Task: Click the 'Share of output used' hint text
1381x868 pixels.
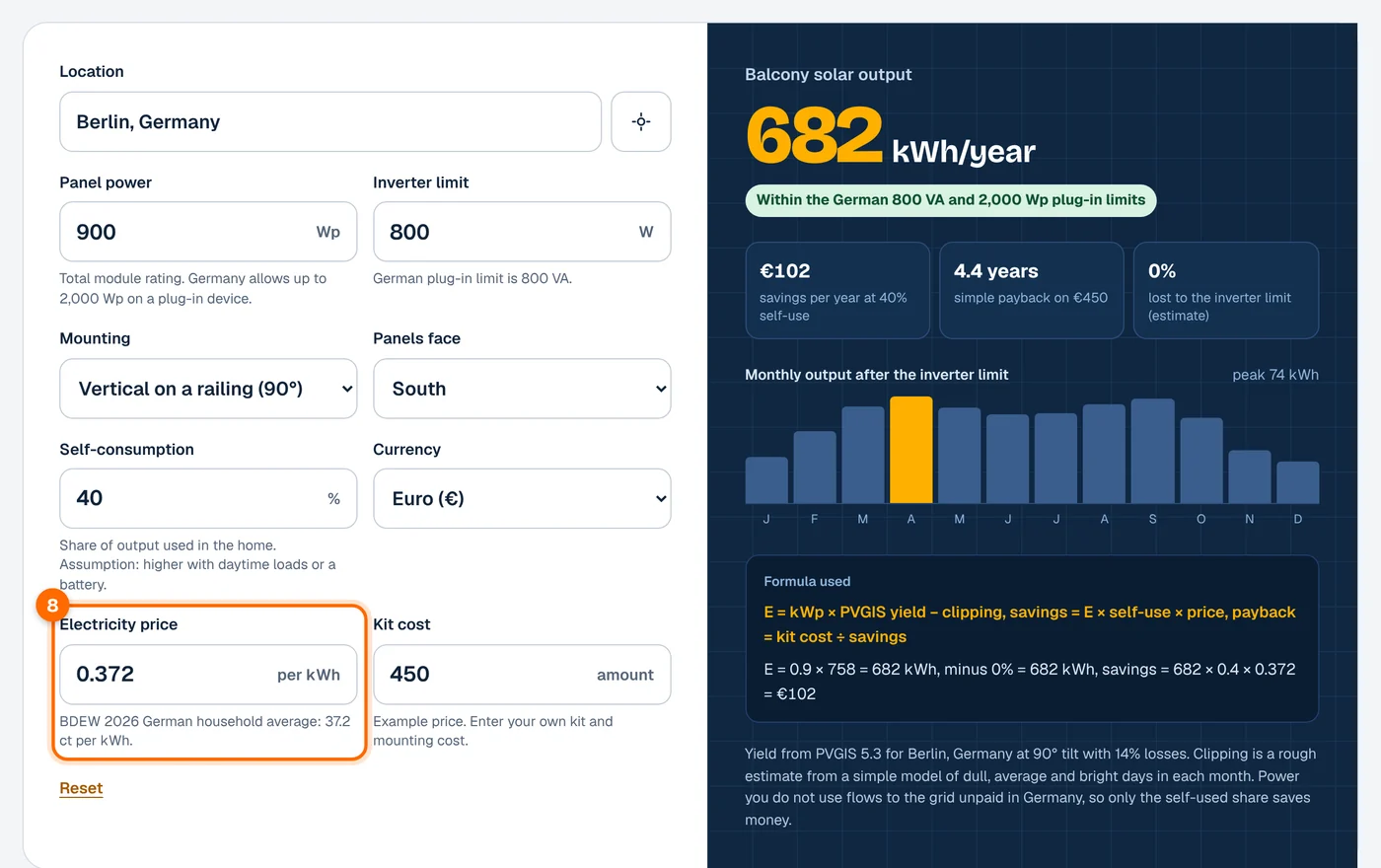Action: (x=197, y=564)
